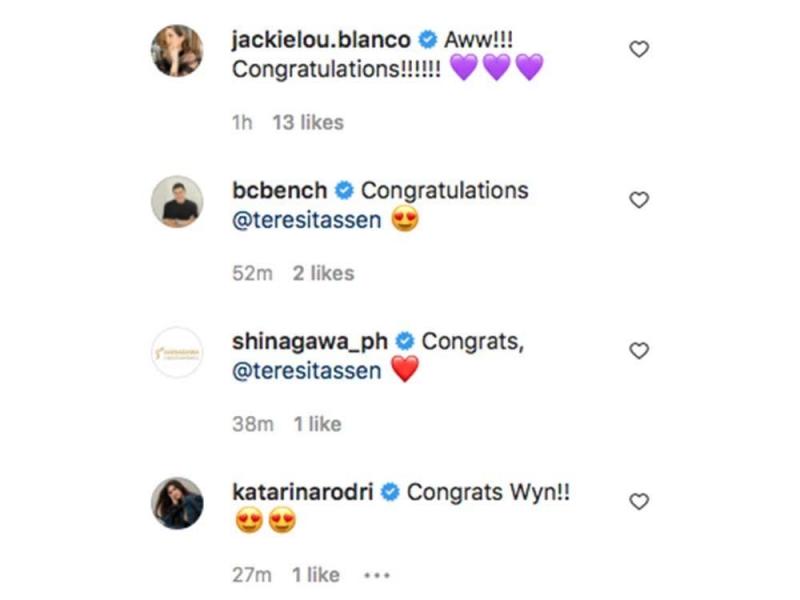Open jackielou.blanco's profile picture
The height and width of the screenshot is (600, 800).
click(177, 50)
